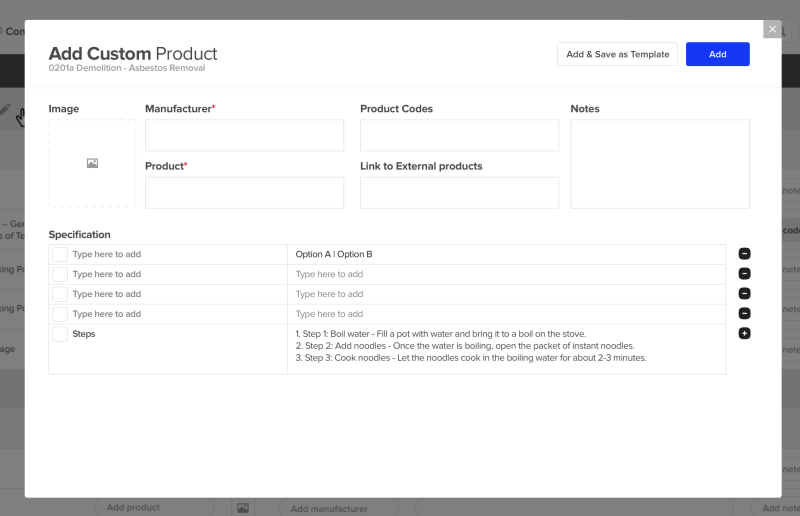Click minus icon on third specification row
The height and width of the screenshot is (516, 800).
[x=744, y=294]
